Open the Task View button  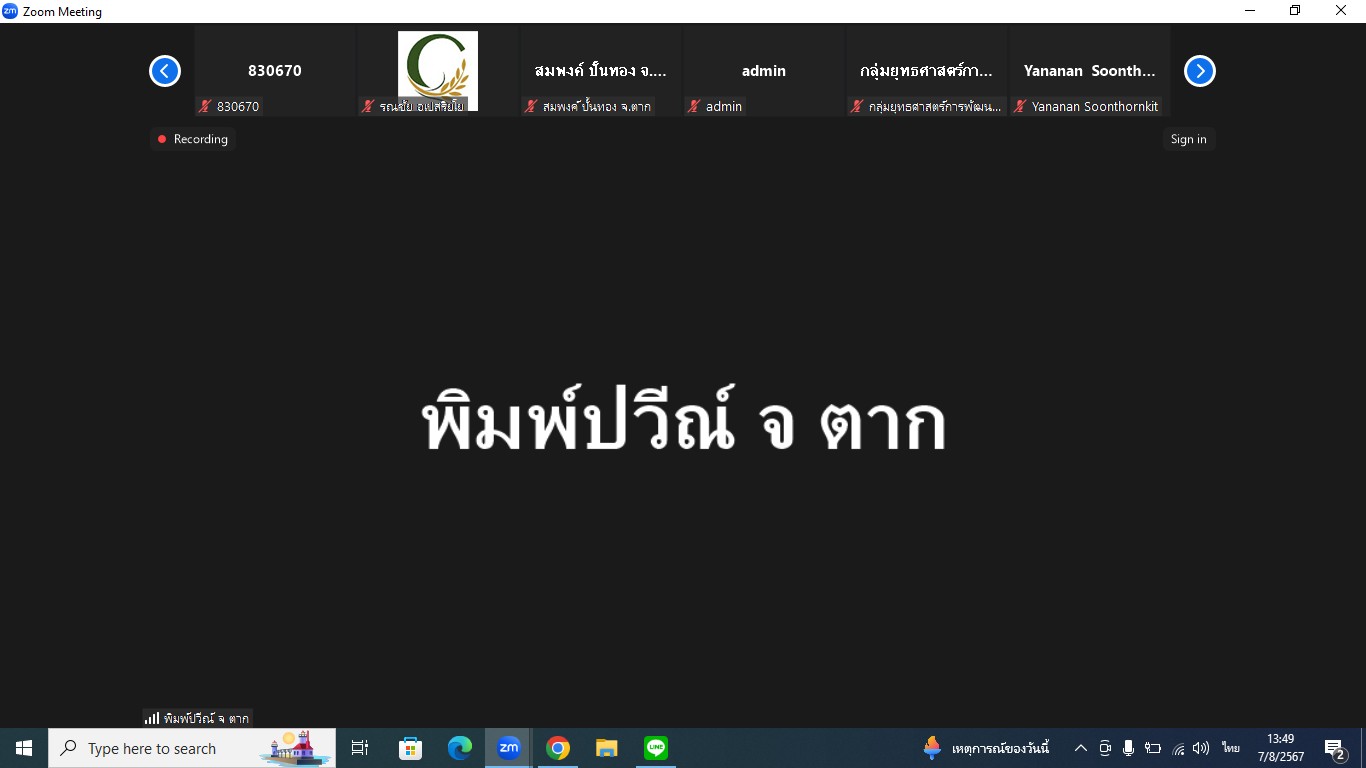point(361,748)
